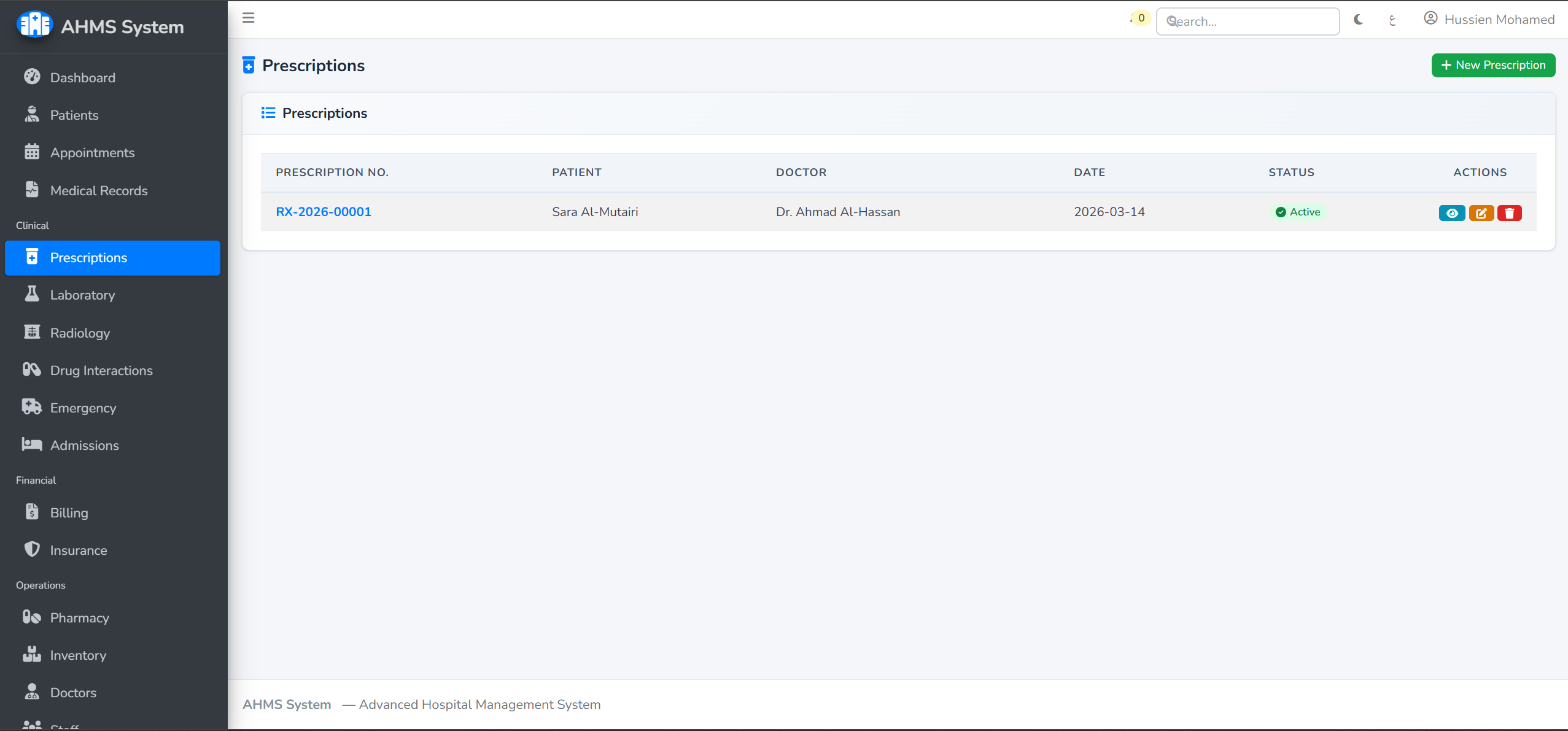
Task: Open the language switcher
Action: point(1392,20)
